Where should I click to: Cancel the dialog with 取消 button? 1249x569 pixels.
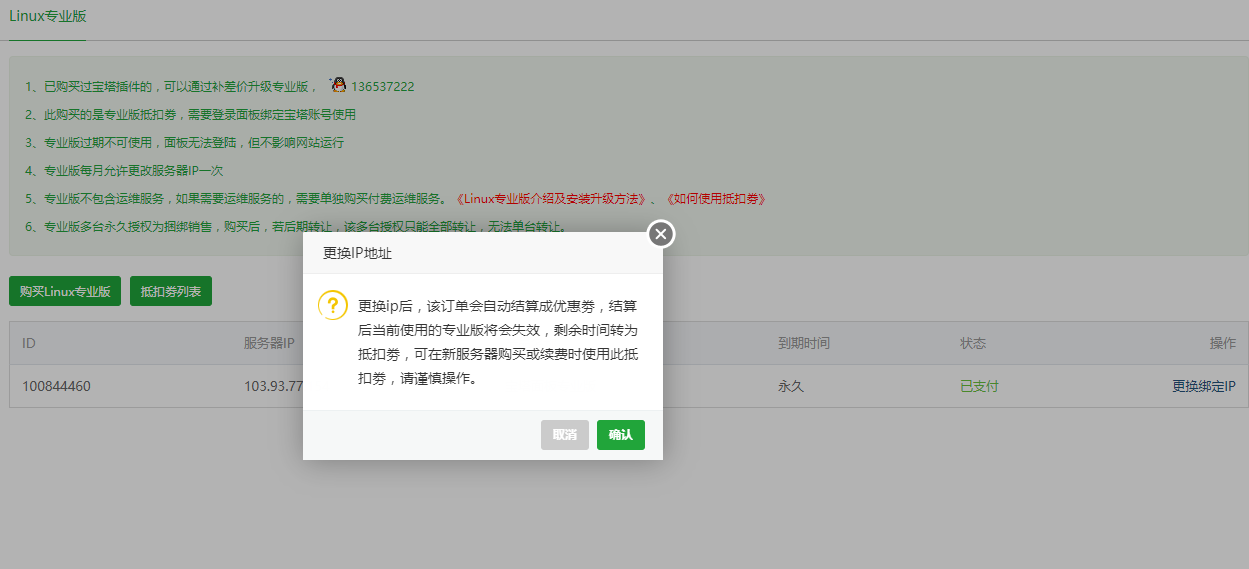coord(565,435)
